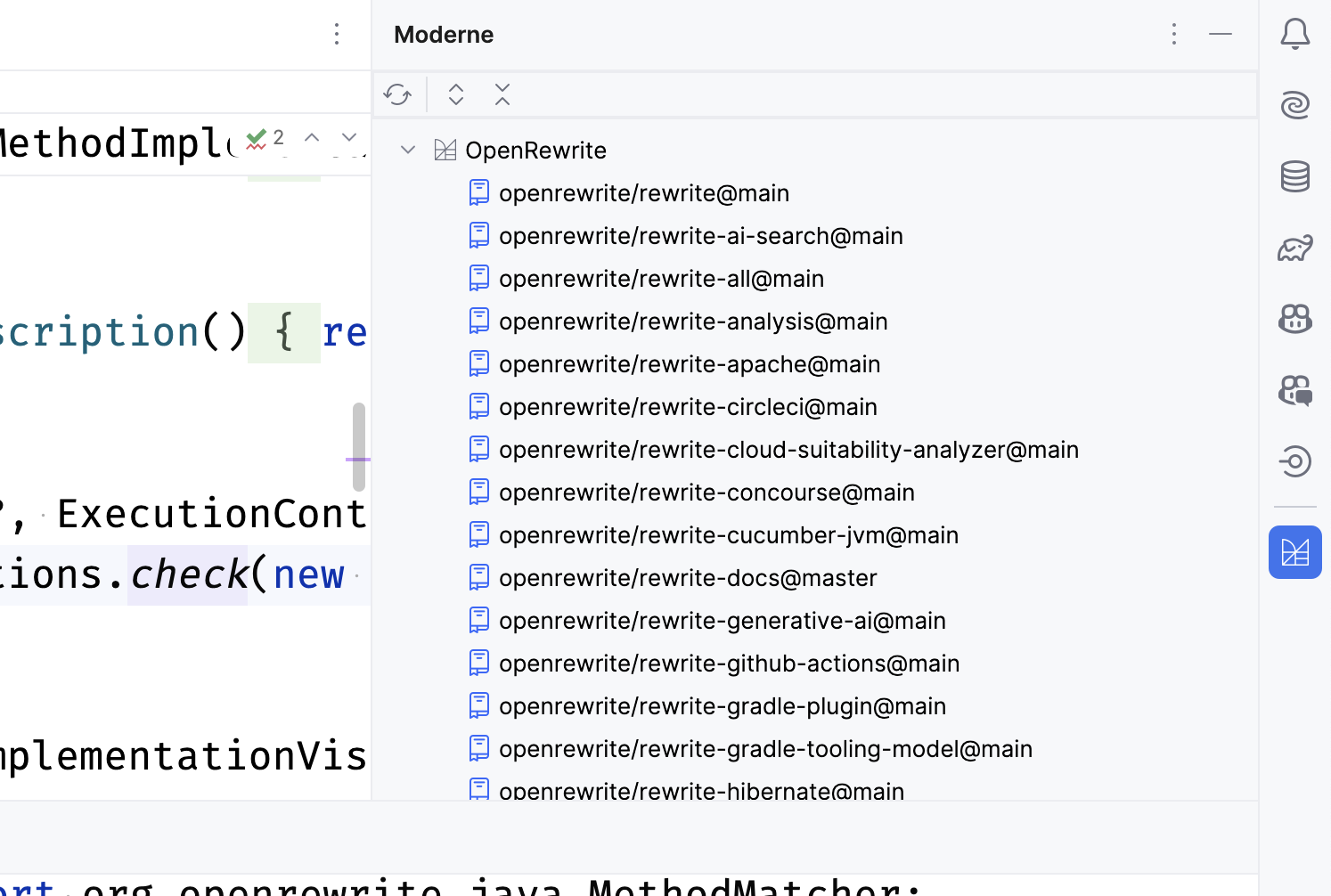The height and width of the screenshot is (896, 1331).
Task: Select openrewrite/rewrite@main repository
Action: pyautogui.click(x=644, y=193)
